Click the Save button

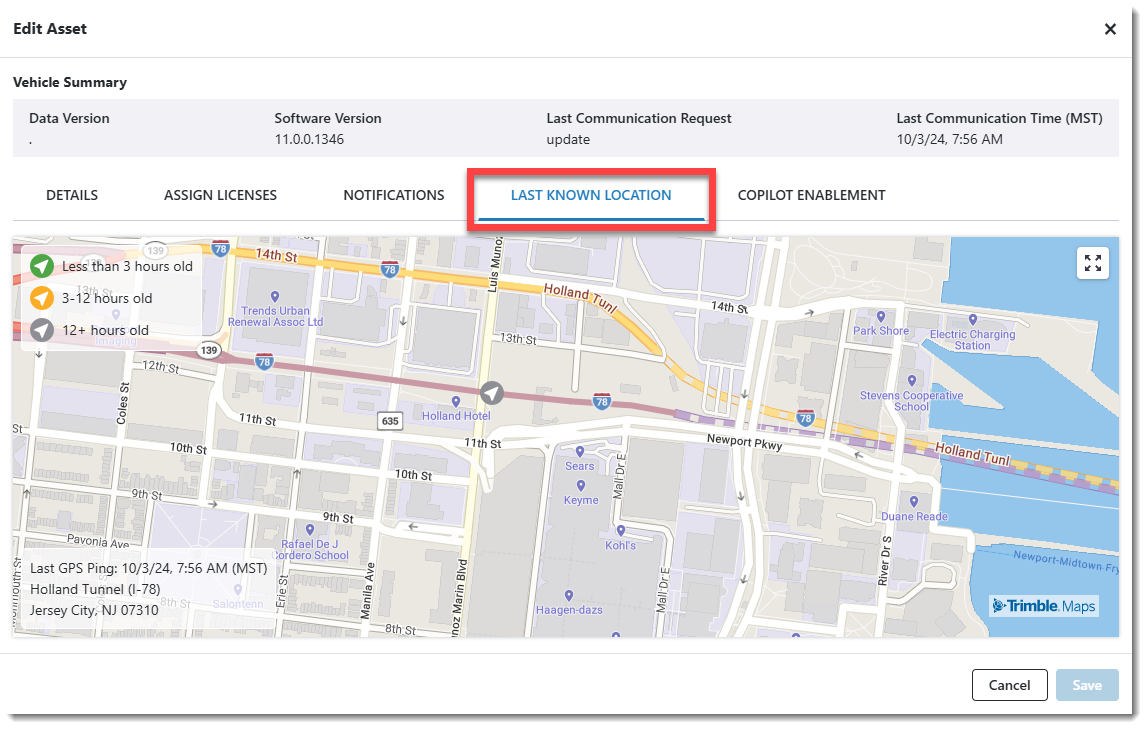point(1087,685)
